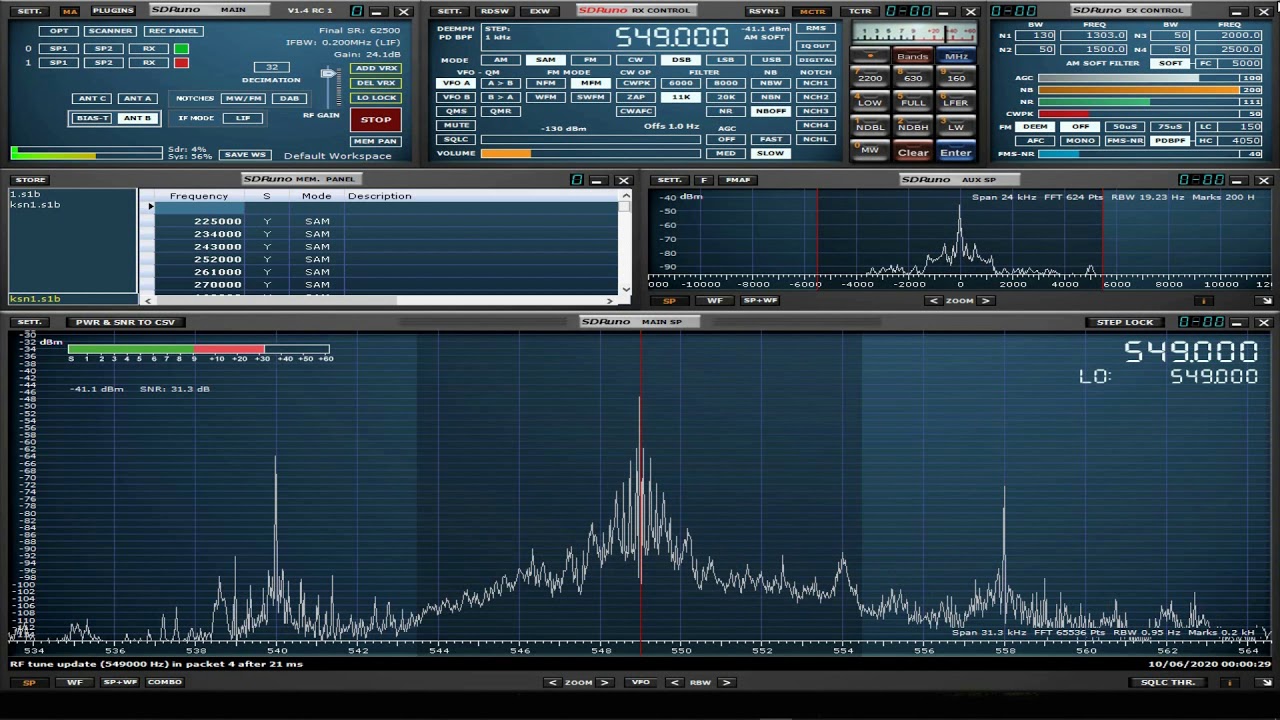Image resolution: width=1280 pixels, height=720 pixels.
Task: Click the row marker arrow in memory list
Action: pyautogui.click(x=150, y=207)
